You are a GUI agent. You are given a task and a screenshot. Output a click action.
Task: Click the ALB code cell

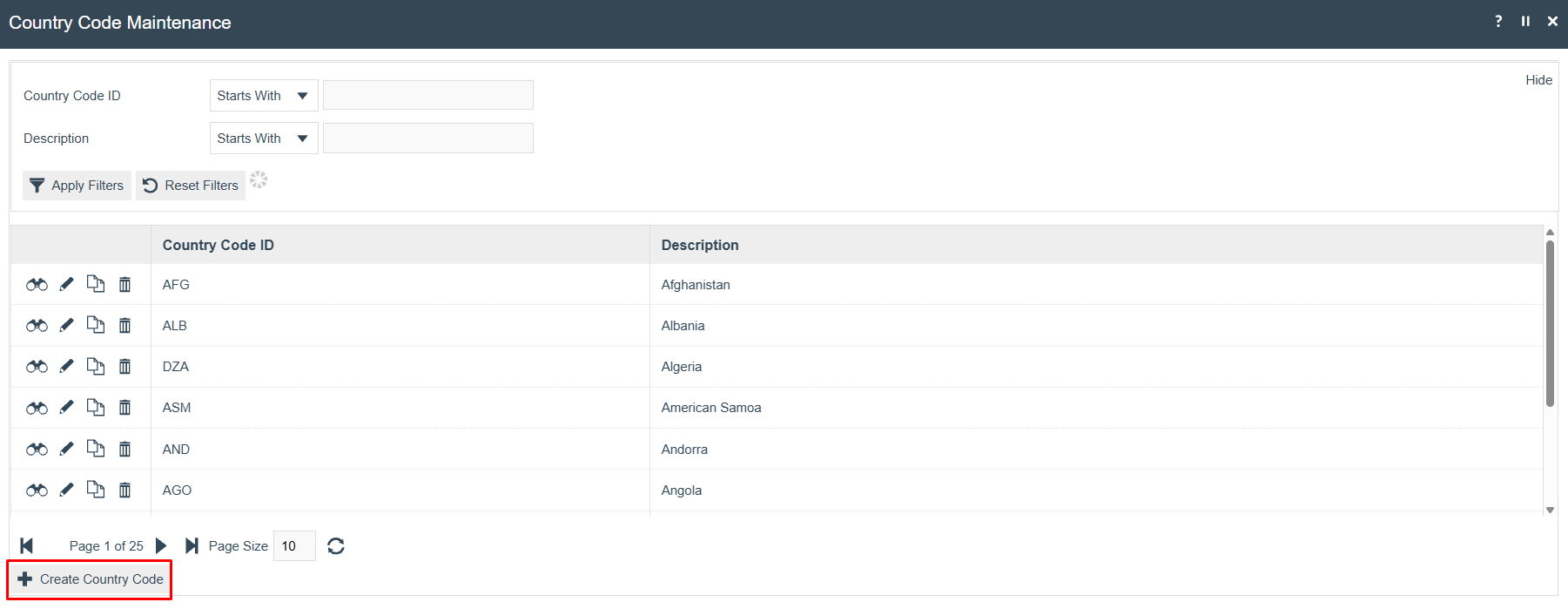(x=400, y=326)
